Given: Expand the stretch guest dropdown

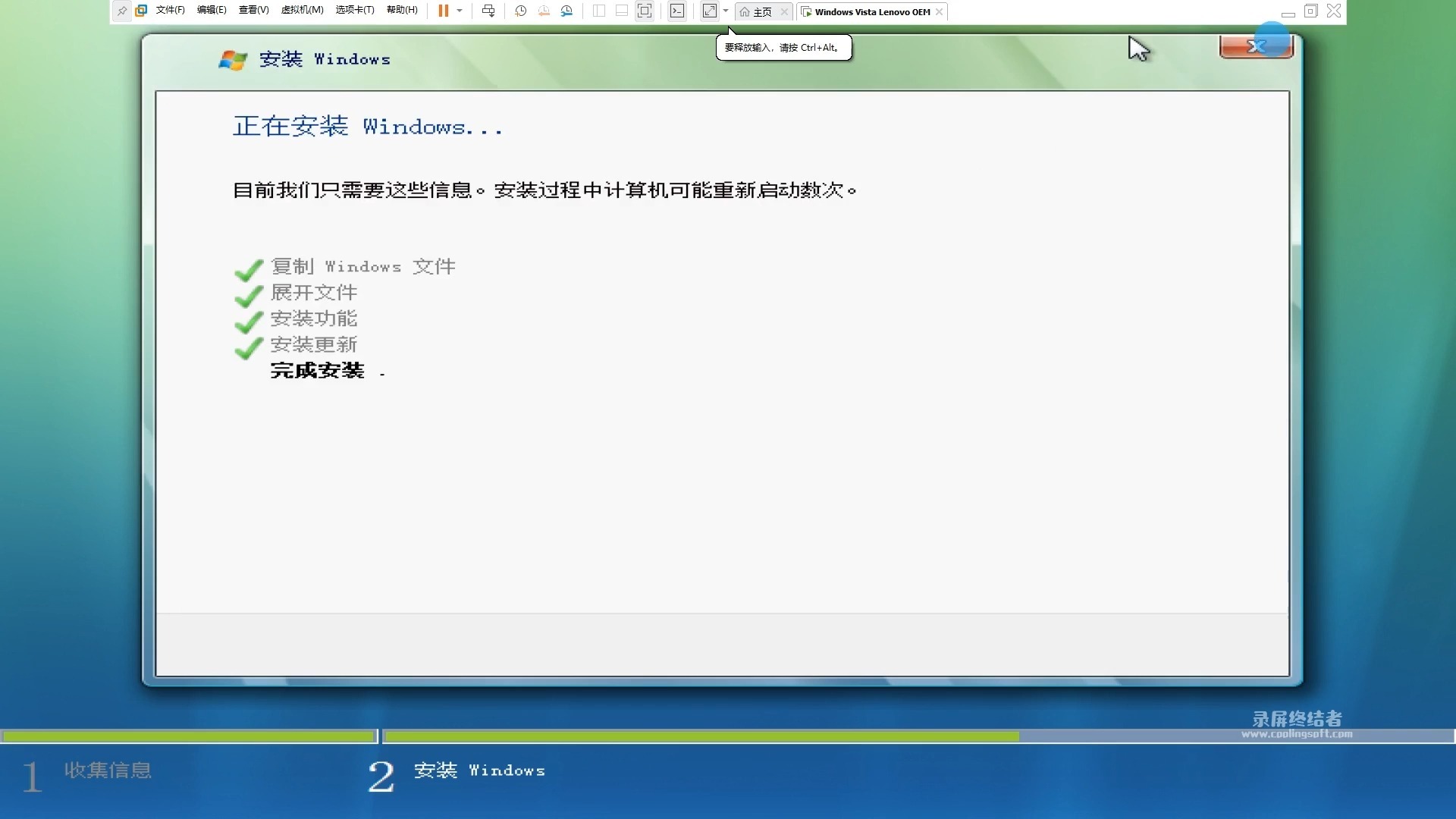Looking at the screenshot, I should [725, 11].
